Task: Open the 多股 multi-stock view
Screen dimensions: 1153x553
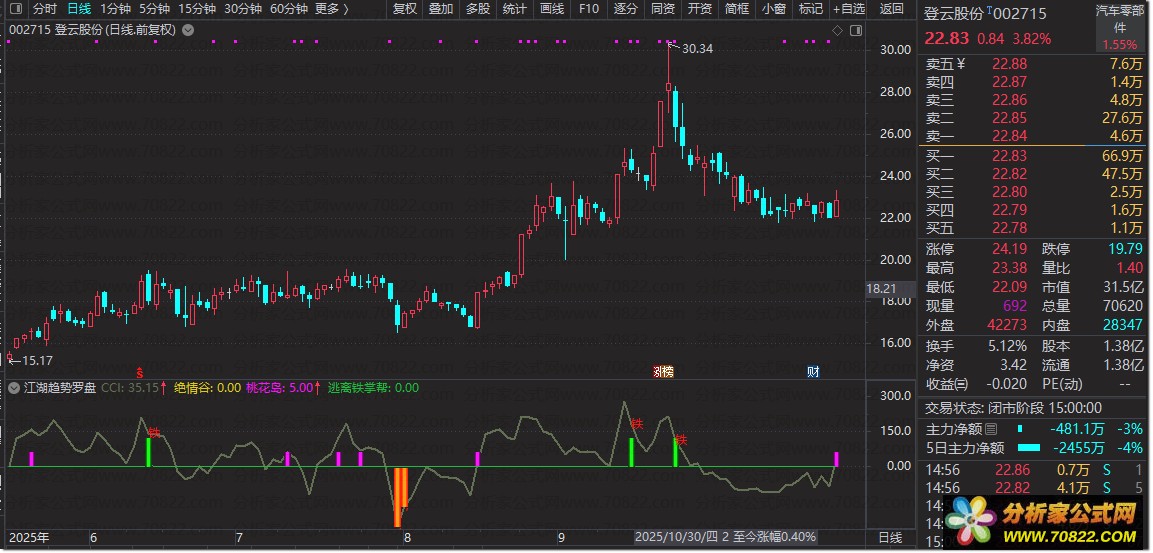Action: click(478, 10)
